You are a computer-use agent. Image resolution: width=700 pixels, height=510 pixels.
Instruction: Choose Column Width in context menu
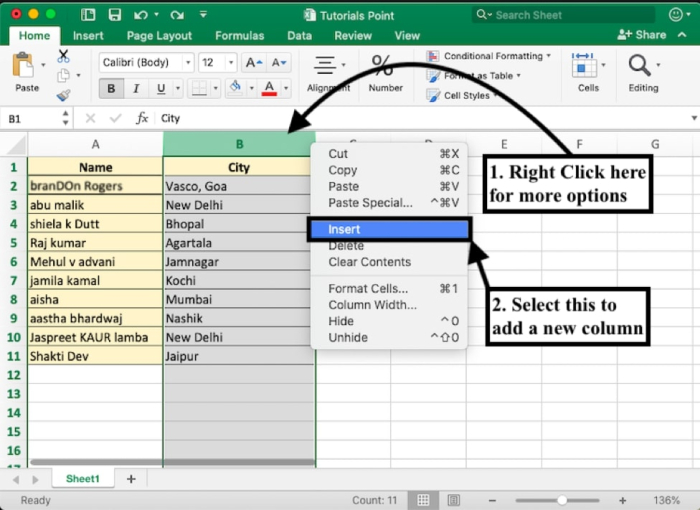[389, 305]
